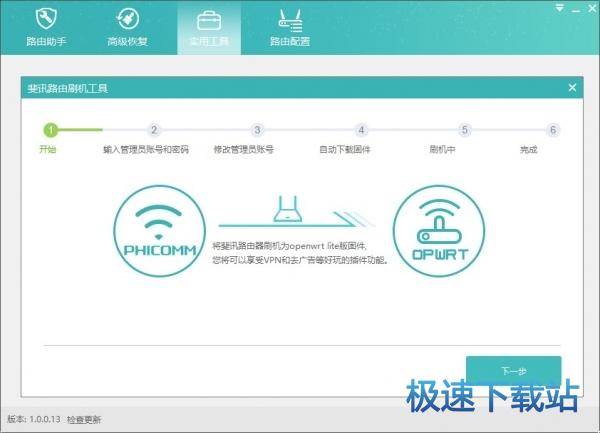Click step 2 circle in progress bar
The image size is (600, 433).
pyautogui.click(x=154, y=130)
